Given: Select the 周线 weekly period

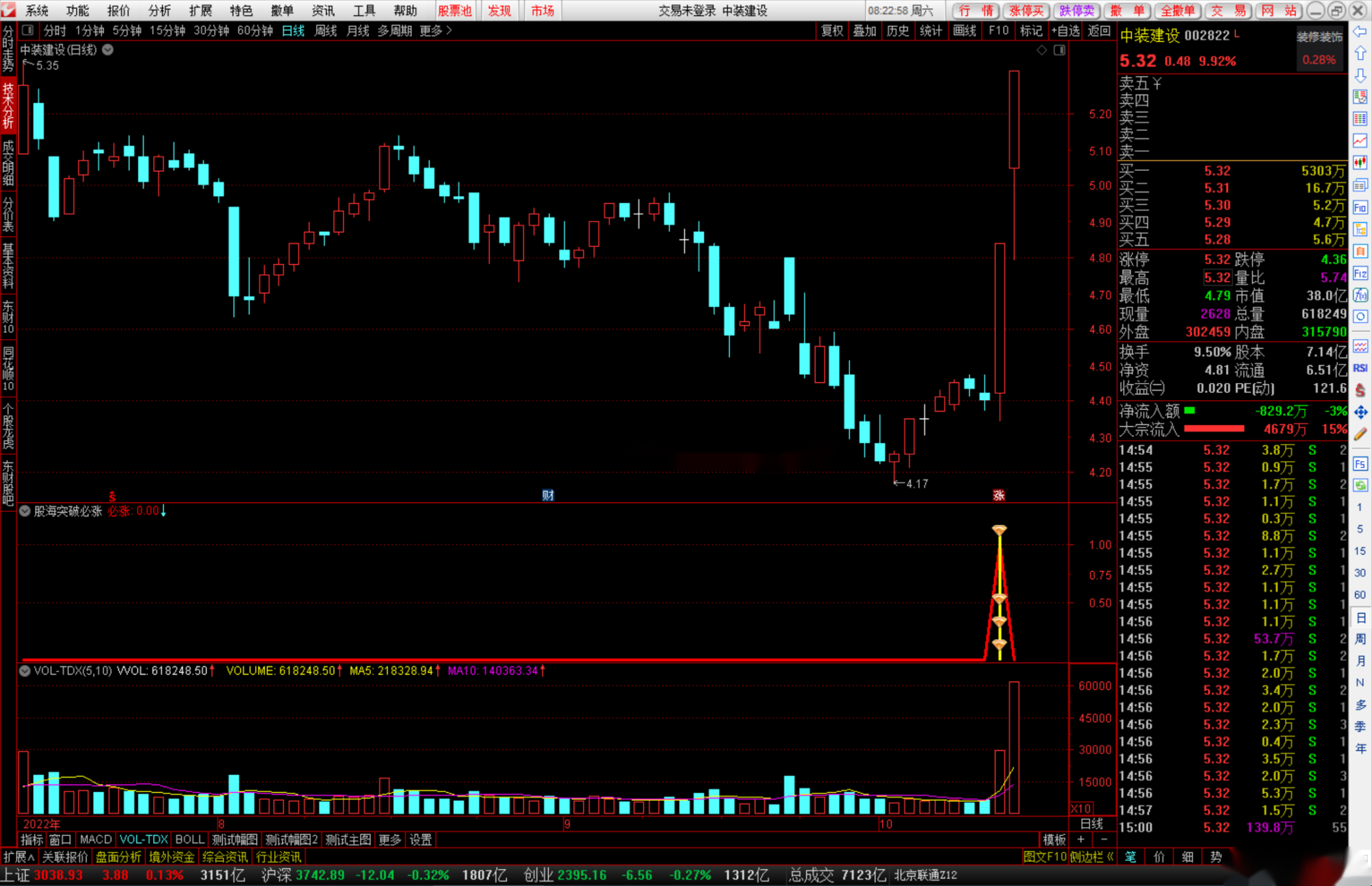Looking at the screenshot, I should click(325, 31).
